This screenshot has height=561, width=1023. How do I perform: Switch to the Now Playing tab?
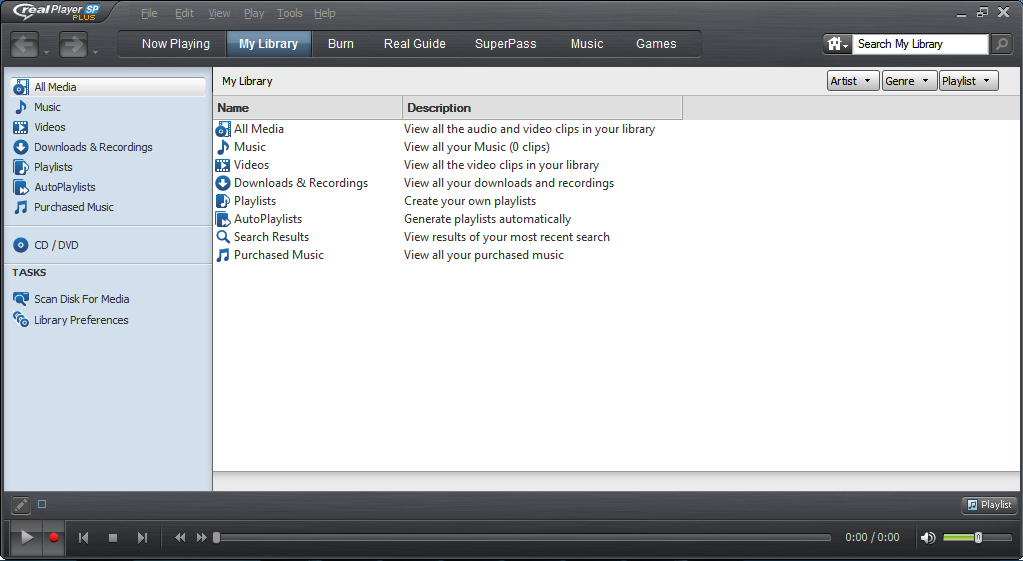point(176,44)
